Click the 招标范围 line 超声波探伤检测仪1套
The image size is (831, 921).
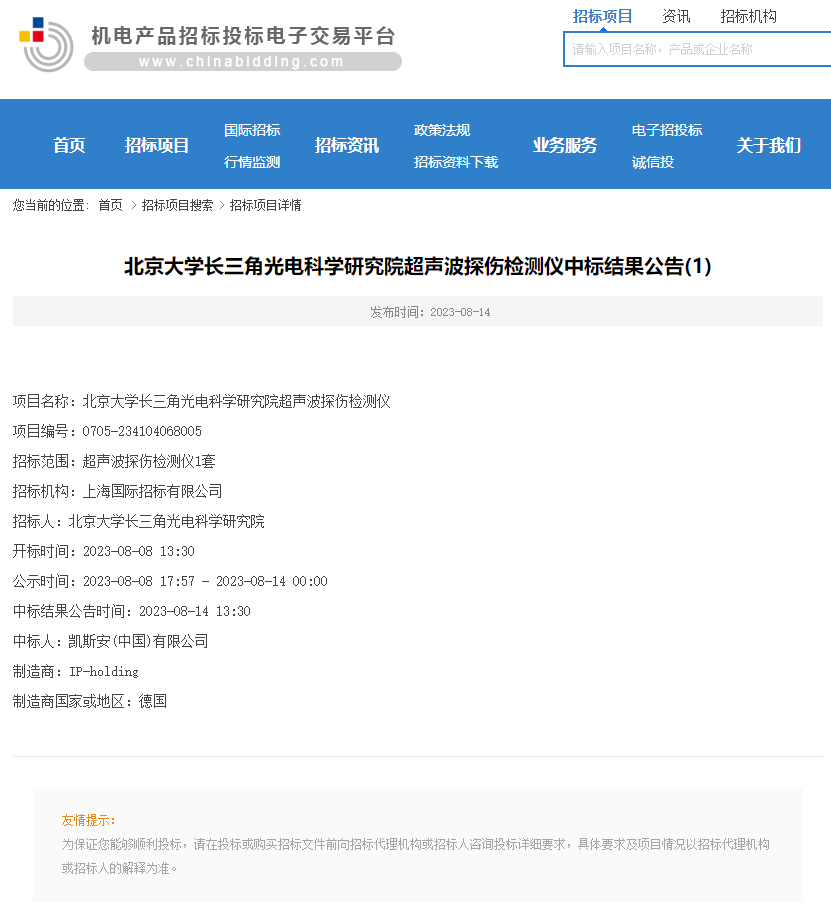tap(114, 461)
